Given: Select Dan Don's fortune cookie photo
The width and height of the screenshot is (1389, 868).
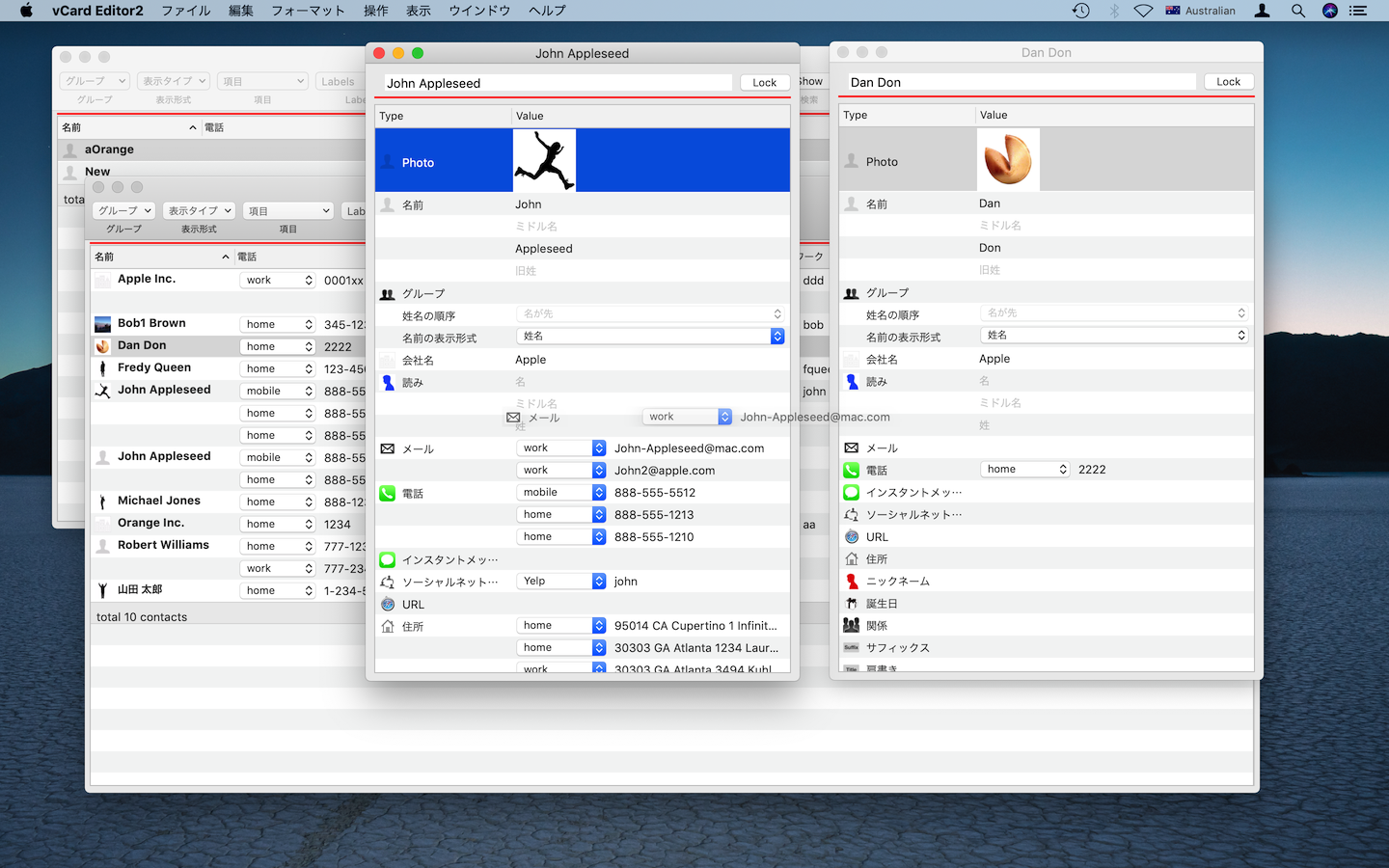Looking at the screenshot, I should pos(1008,159).
